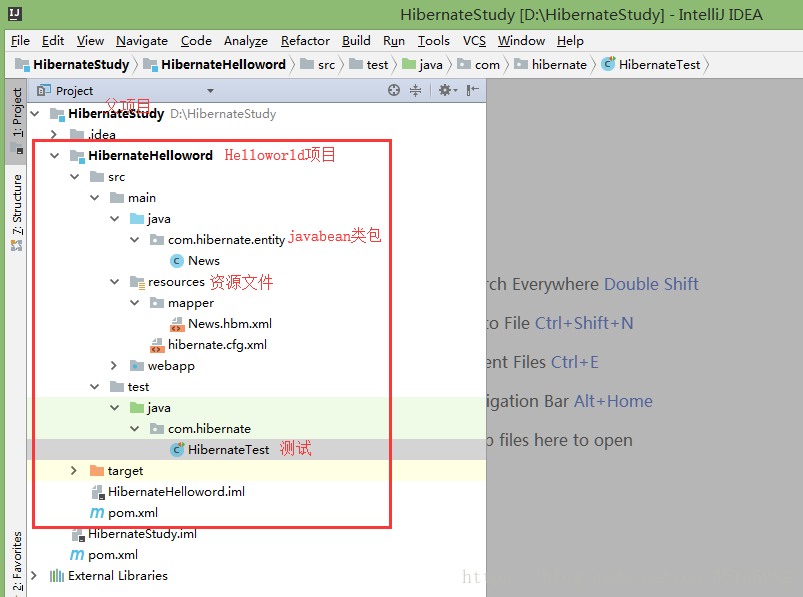Open the Favorites tool window tab
Screen dimensions: 803x597
click(x=17, y=561)
